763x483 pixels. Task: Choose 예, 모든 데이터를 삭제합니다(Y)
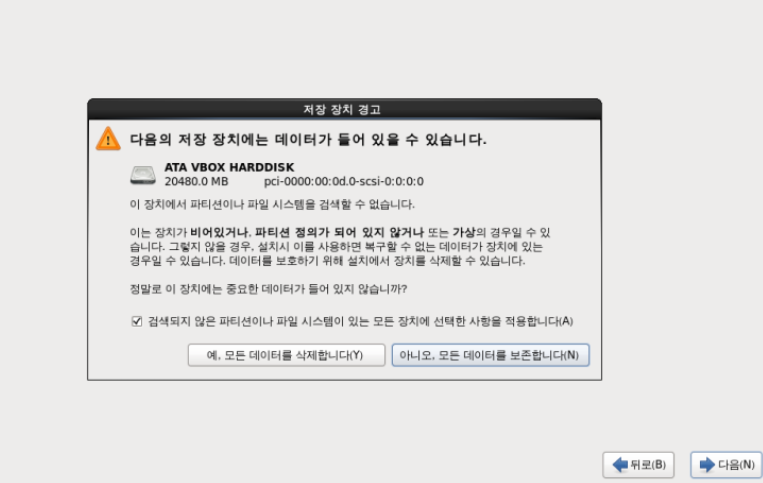pos(286,355)
